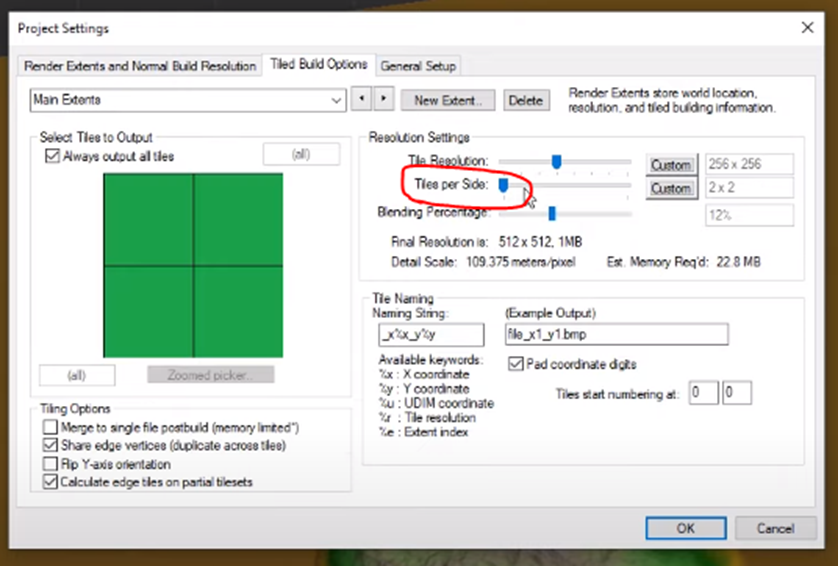Screen dimensions: 838x566
Task: Click the '%r : Tile resolution' keyword text
Action: tap(427, 417)
